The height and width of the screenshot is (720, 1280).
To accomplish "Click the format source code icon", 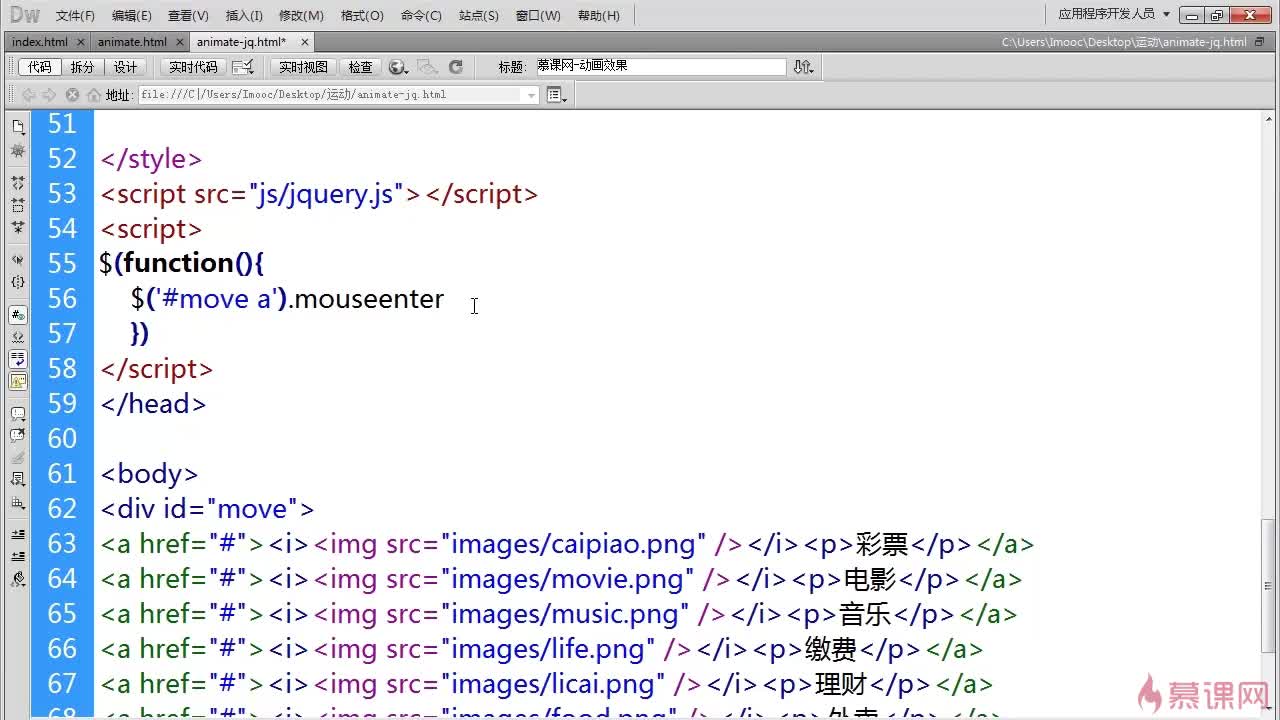I will pos(18,578).
